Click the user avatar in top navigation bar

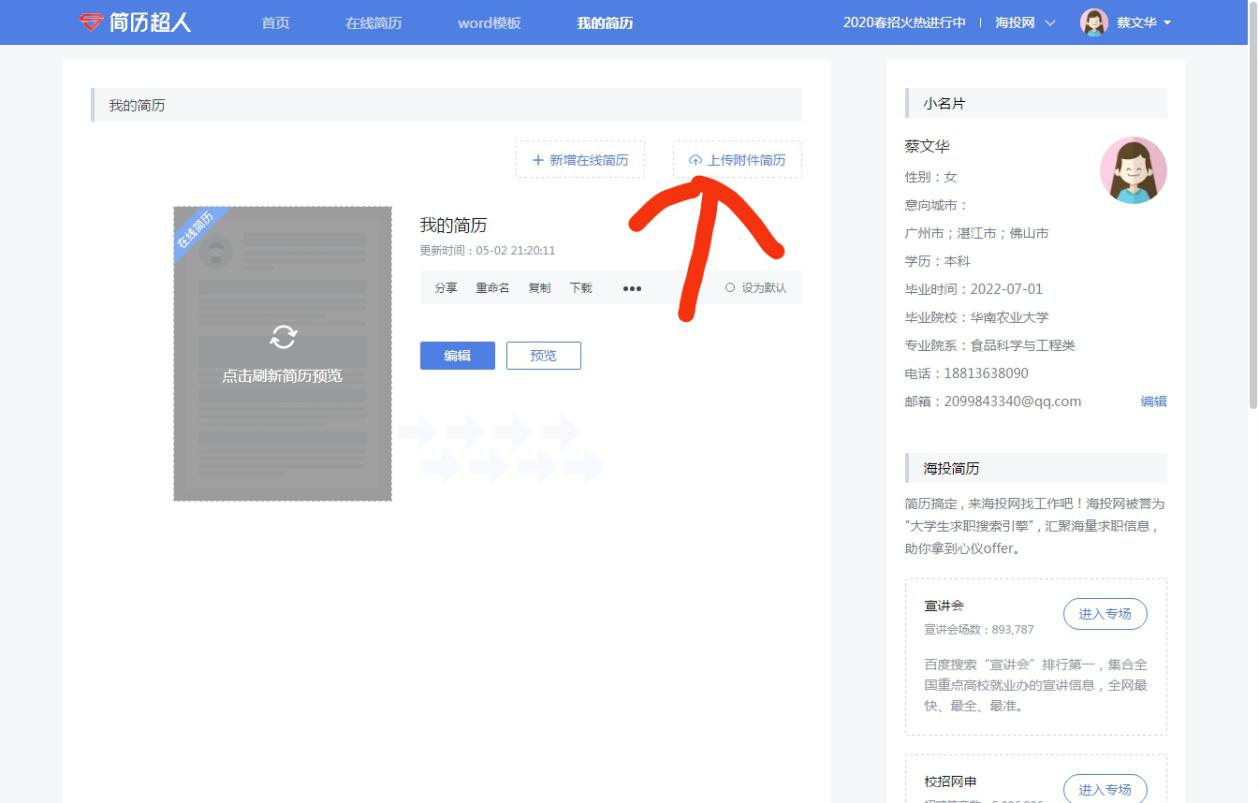click(1094, 22)
